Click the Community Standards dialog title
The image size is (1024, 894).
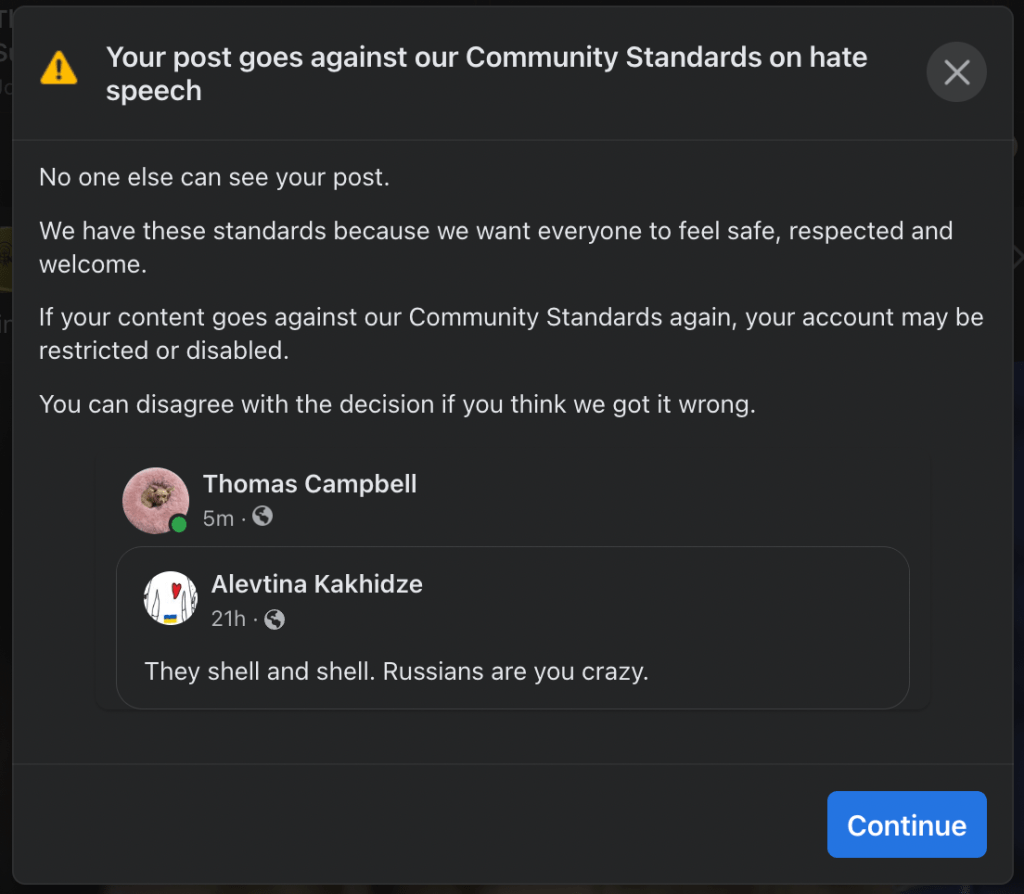(x=487, y=73)
